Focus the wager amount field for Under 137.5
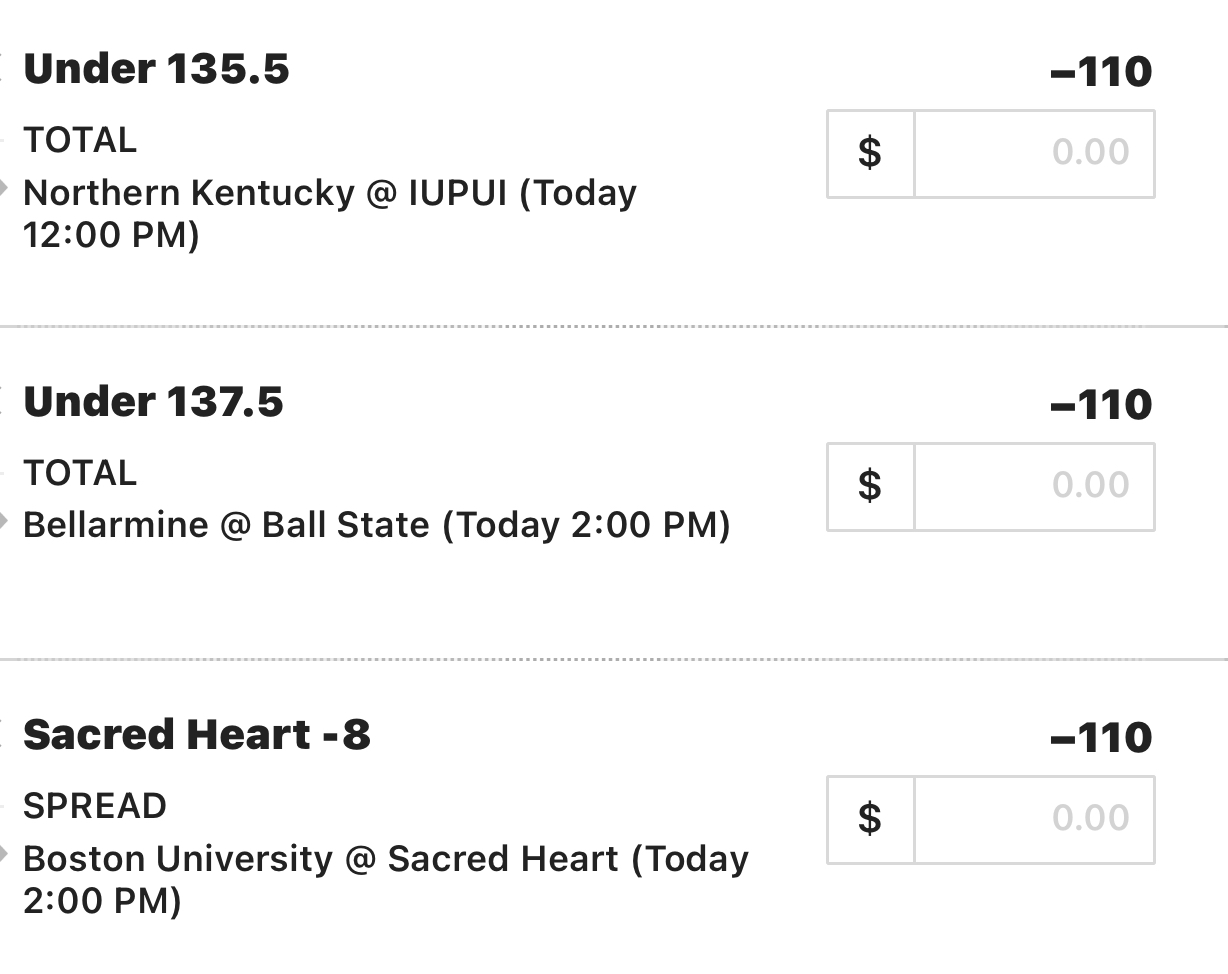 [x=1034, y=486]
